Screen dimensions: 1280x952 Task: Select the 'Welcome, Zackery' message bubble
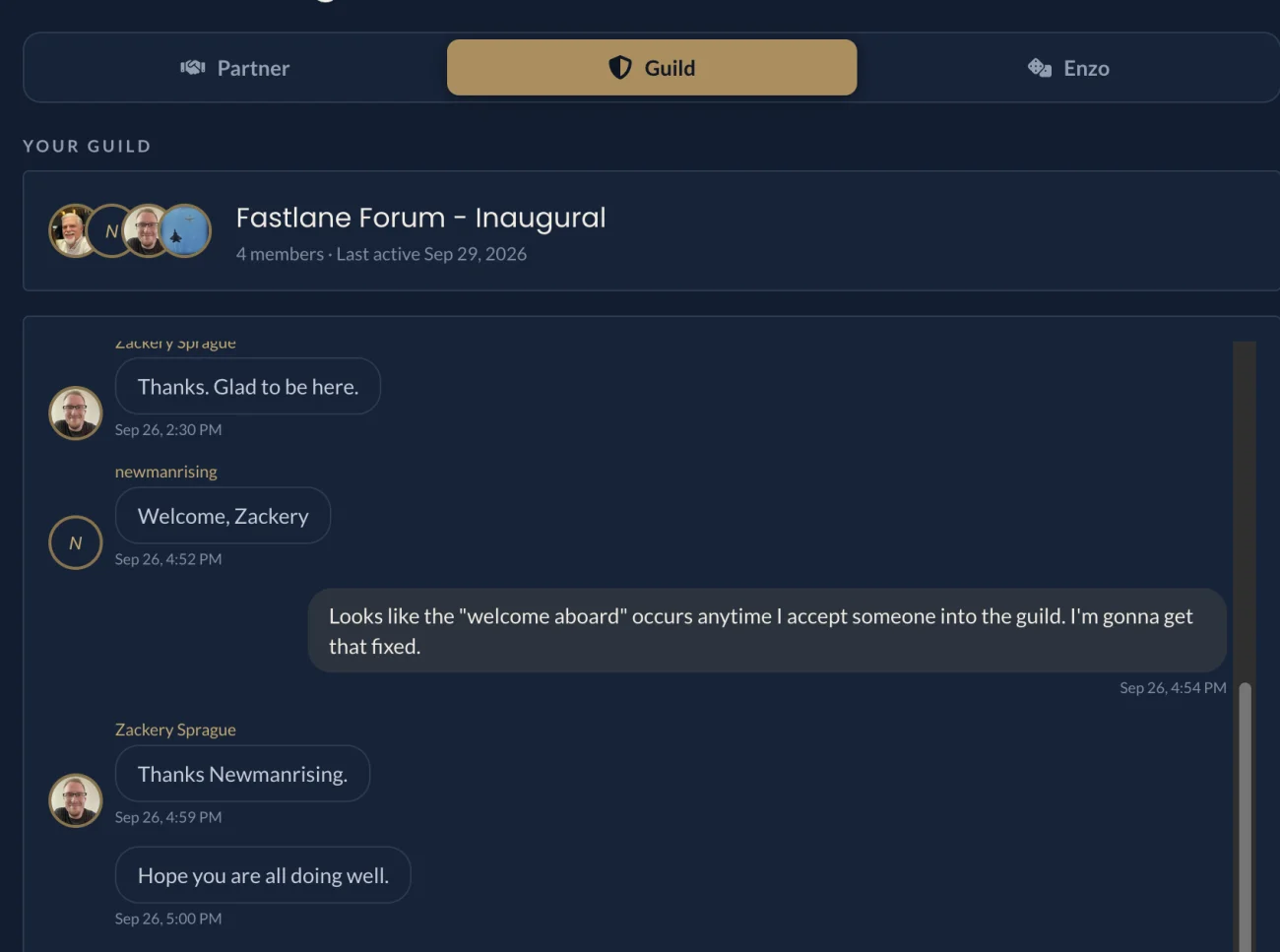[x=223, y=516]
